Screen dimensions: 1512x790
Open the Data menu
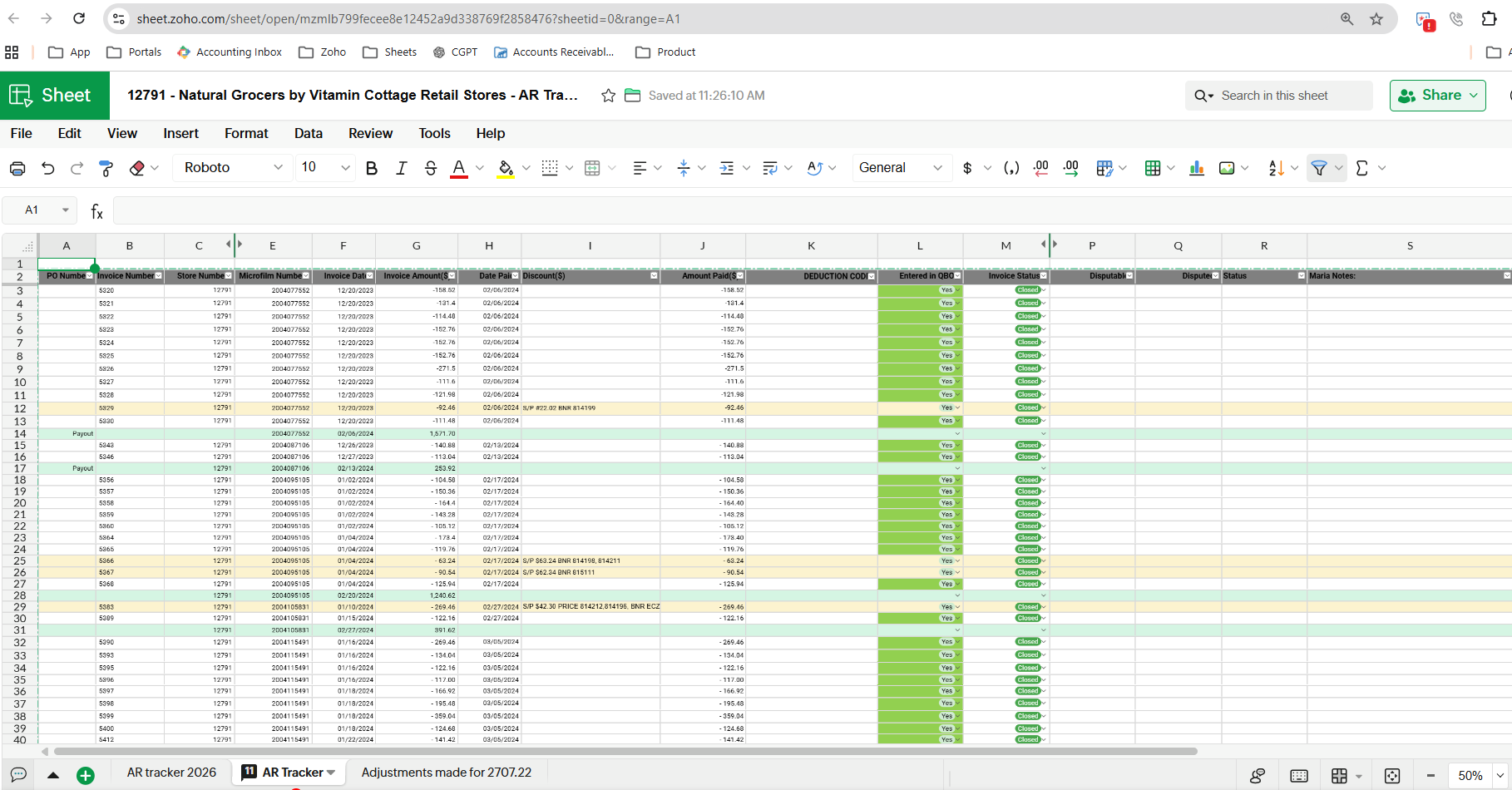[308, 133]
